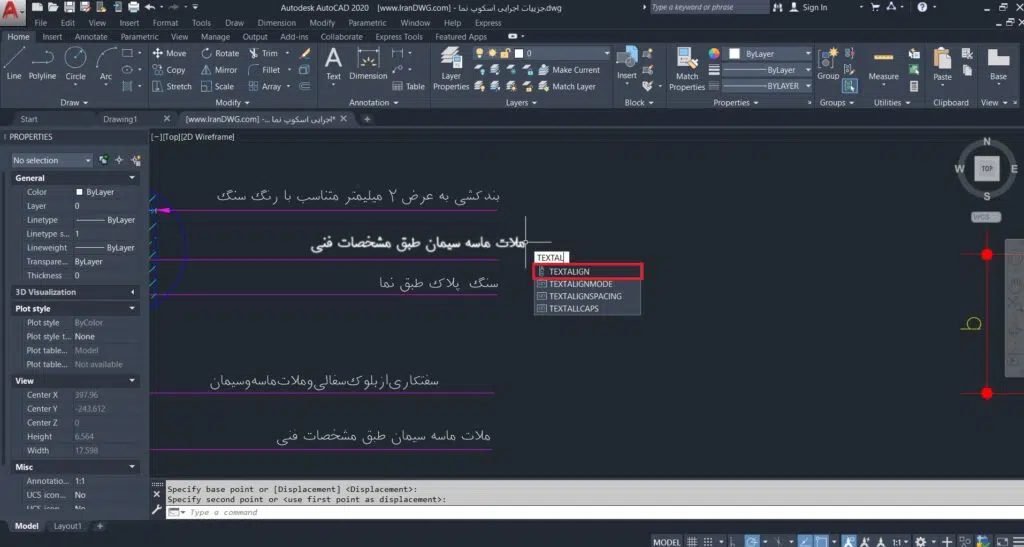Choose the Mirror tool
Screen dimensions: 1024x547
tap(219, 70)
